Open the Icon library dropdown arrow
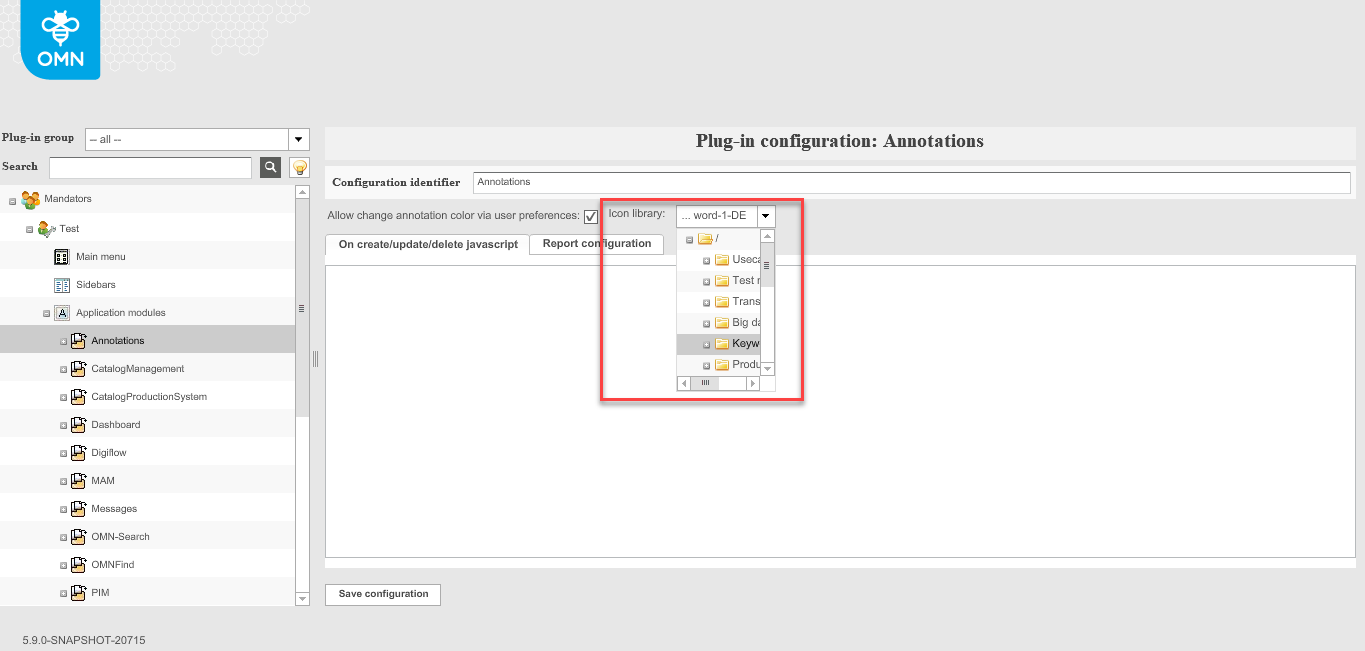The image size is (1365, 651). pos(765,215)
